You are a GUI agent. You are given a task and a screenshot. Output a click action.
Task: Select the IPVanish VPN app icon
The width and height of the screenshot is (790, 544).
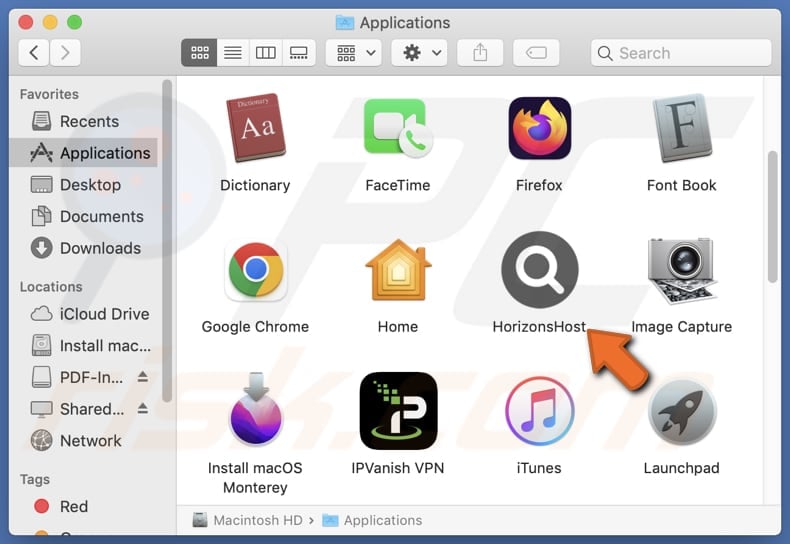(x=398, y=411)
